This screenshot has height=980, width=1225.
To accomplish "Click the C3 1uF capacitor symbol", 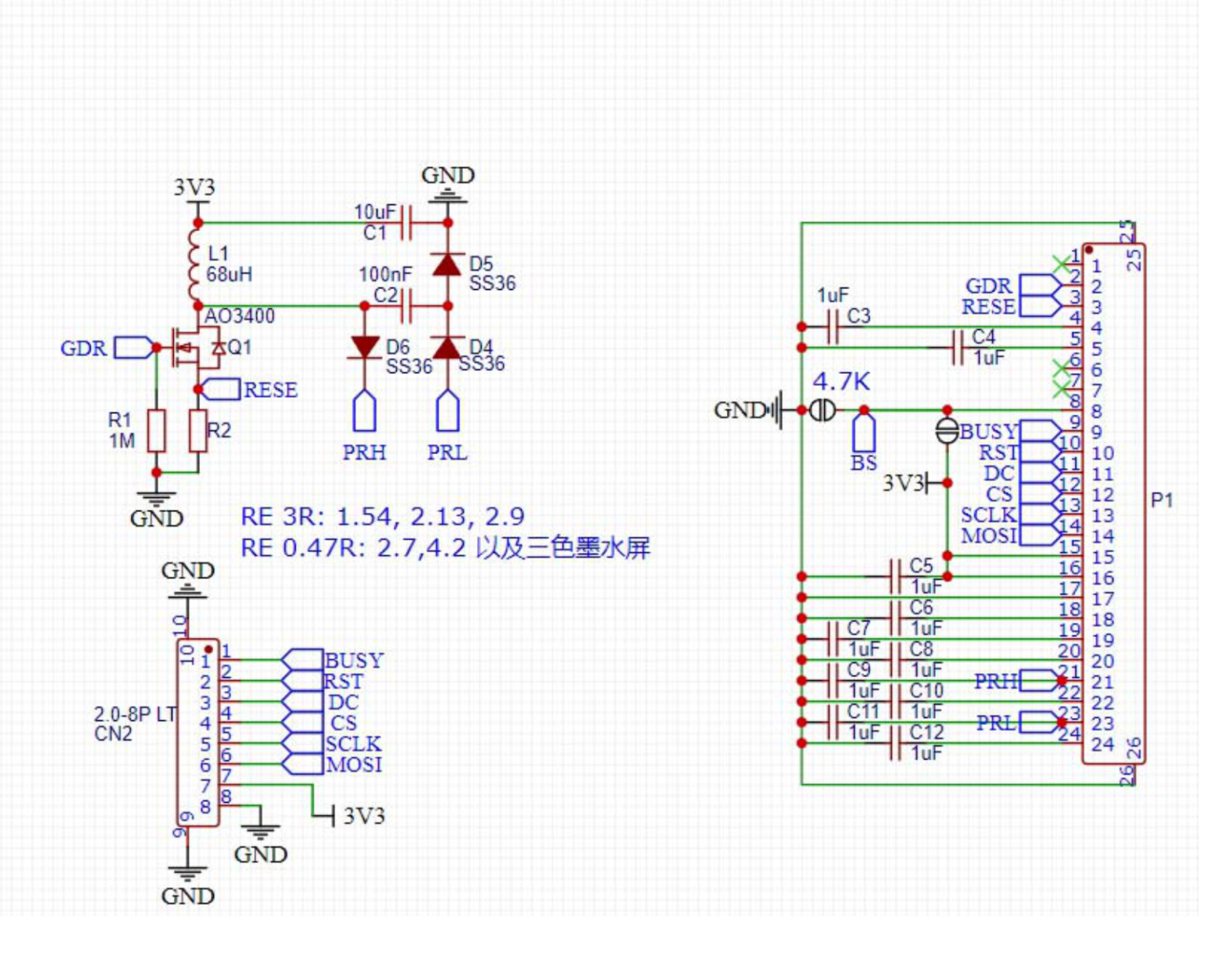I will tap(833, 327).
